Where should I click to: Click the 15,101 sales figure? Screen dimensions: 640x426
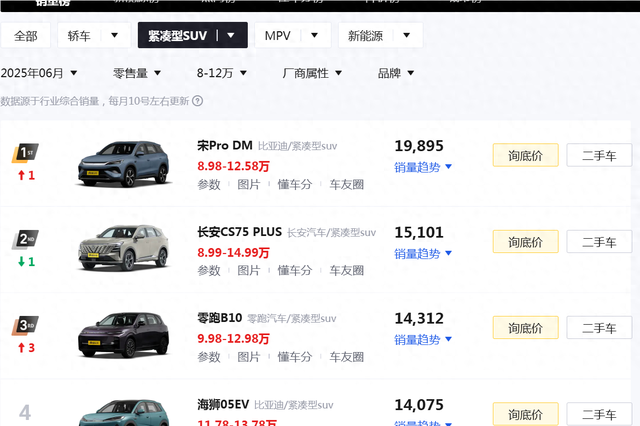pyautogui.click(x=419, y=232)
